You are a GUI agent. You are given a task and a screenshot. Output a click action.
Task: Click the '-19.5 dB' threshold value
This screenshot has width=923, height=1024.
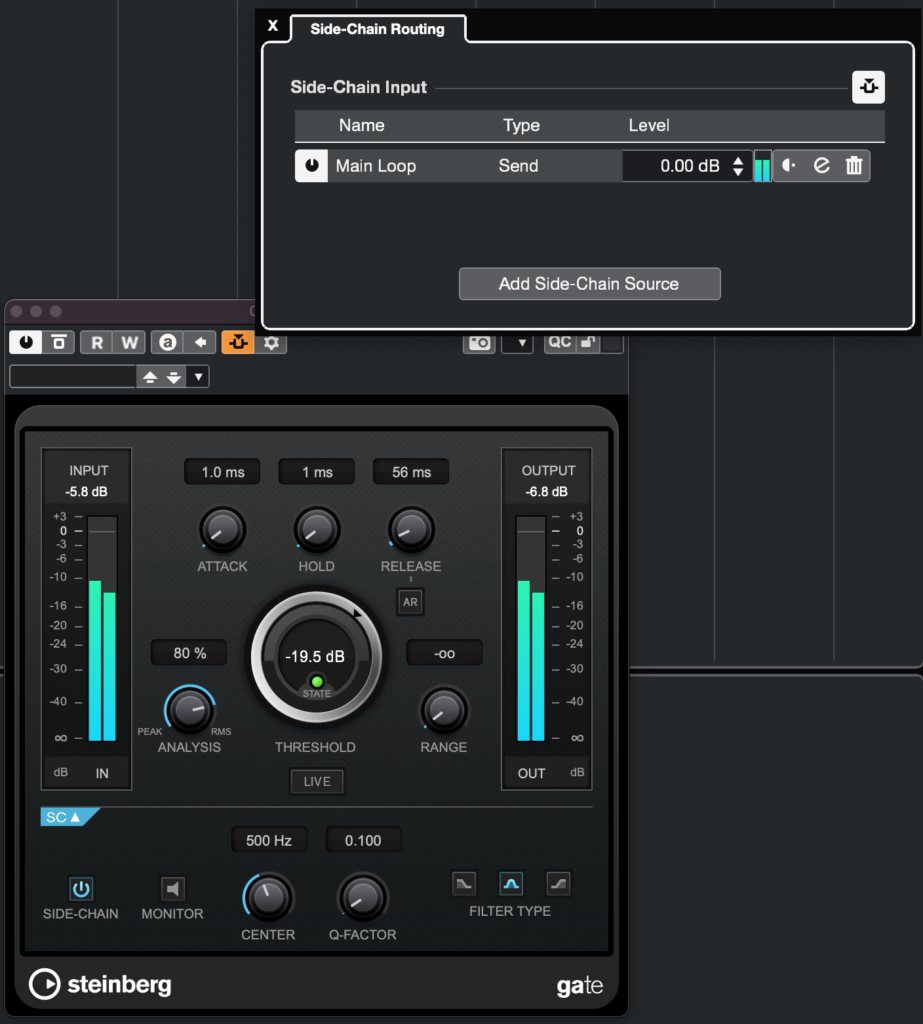click(315, 656)
